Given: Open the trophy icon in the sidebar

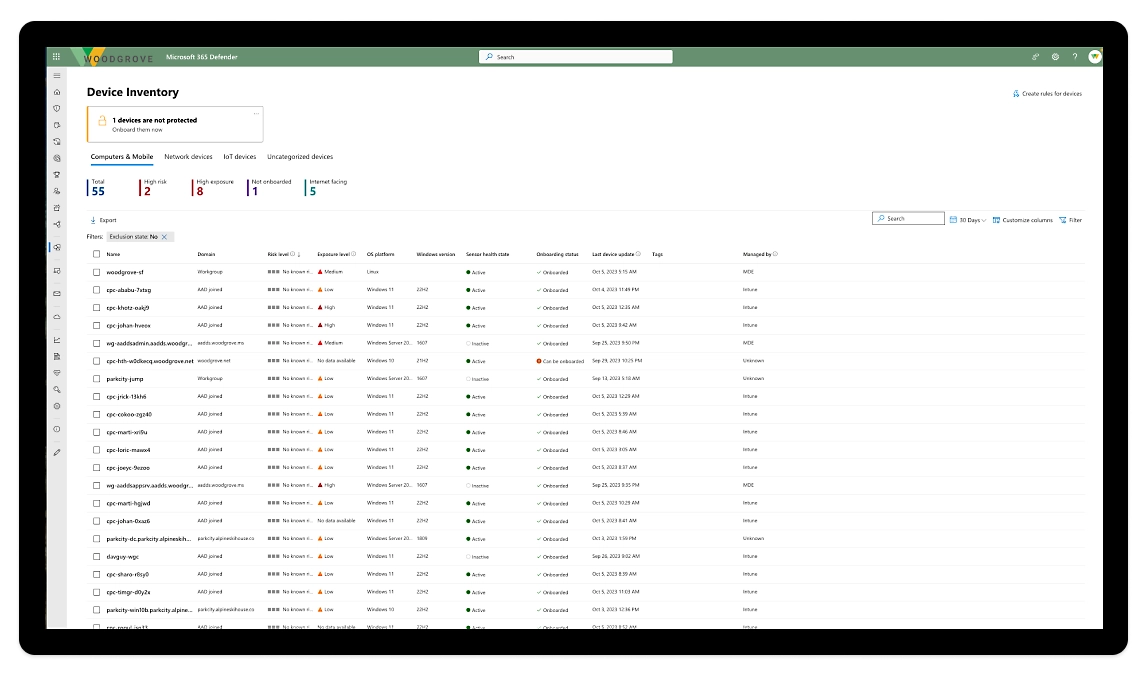Looking at the screenshot, I should tap(57, 174).
